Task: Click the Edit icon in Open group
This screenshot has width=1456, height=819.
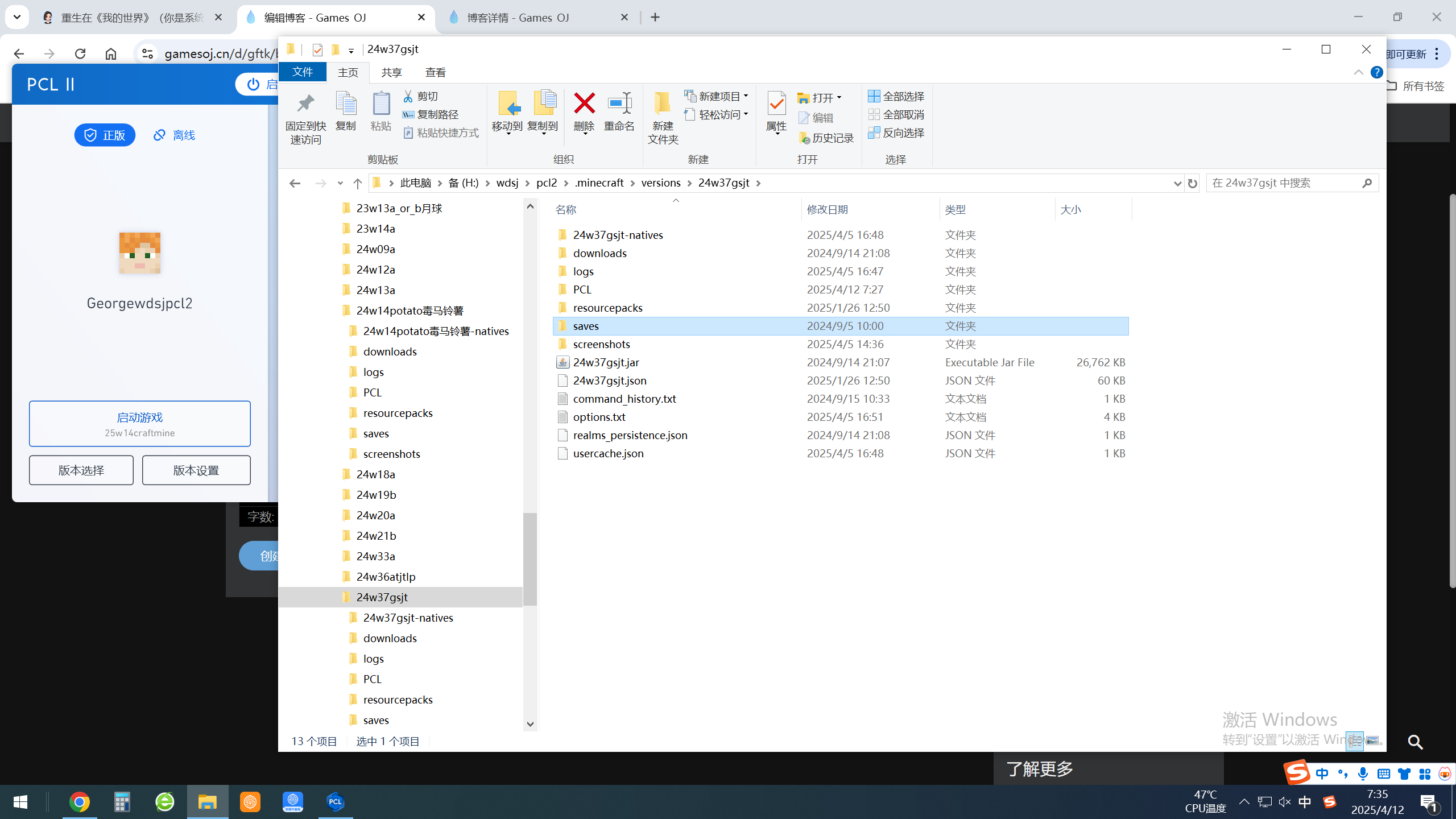Action: click(804, 118)
